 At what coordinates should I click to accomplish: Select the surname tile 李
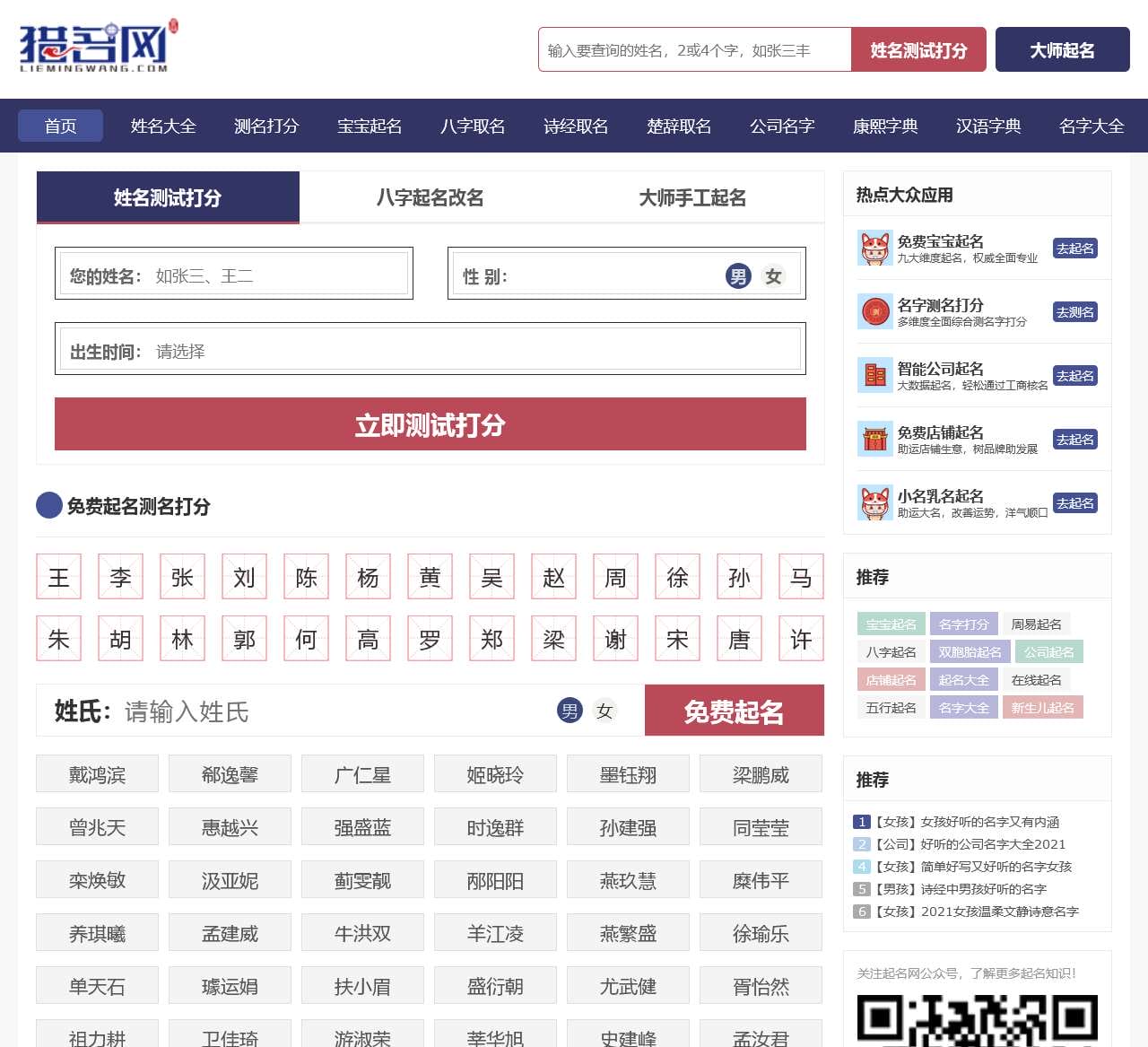(120, 577)
